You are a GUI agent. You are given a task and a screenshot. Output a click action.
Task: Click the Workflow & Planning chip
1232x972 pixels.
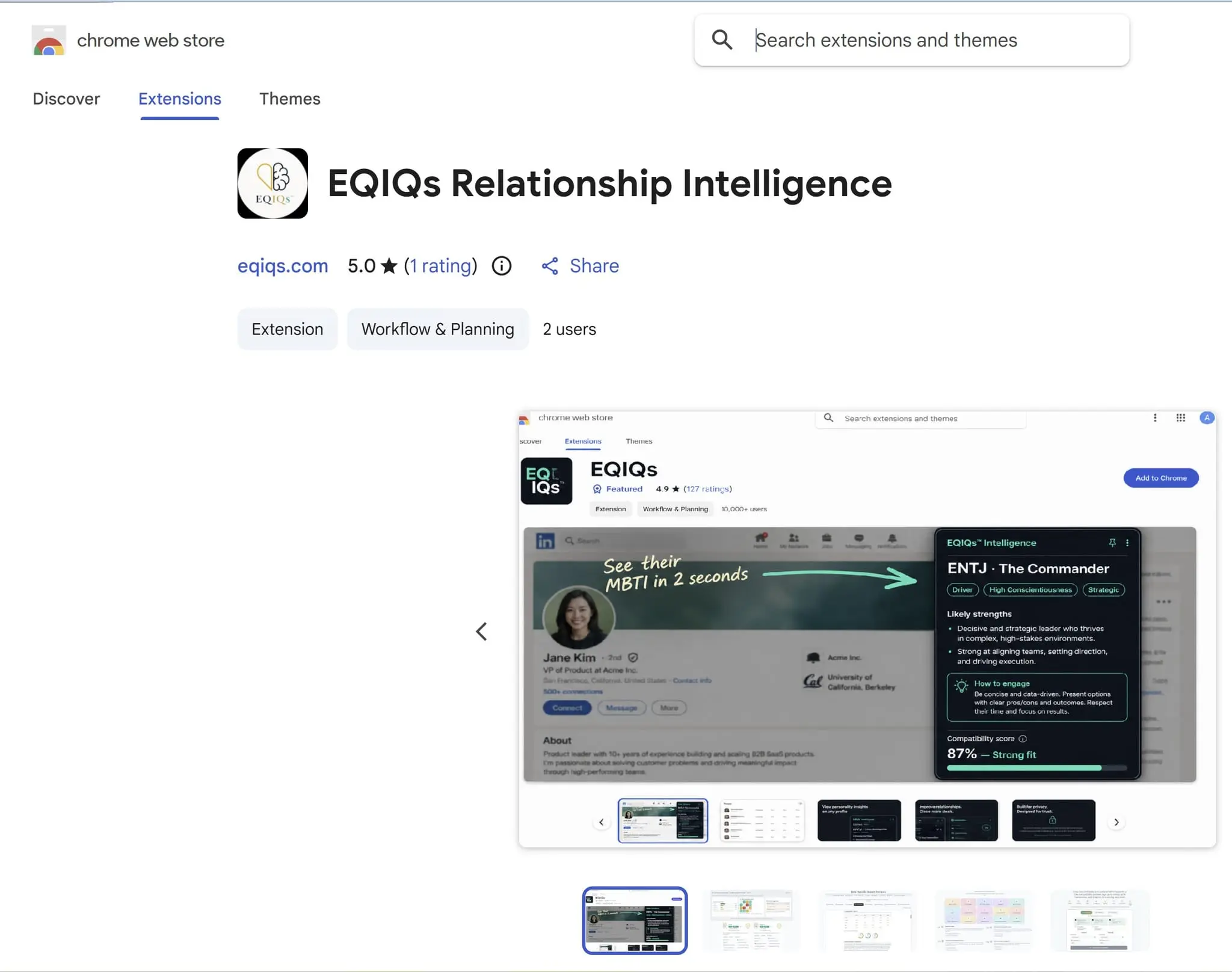(438, 329)
